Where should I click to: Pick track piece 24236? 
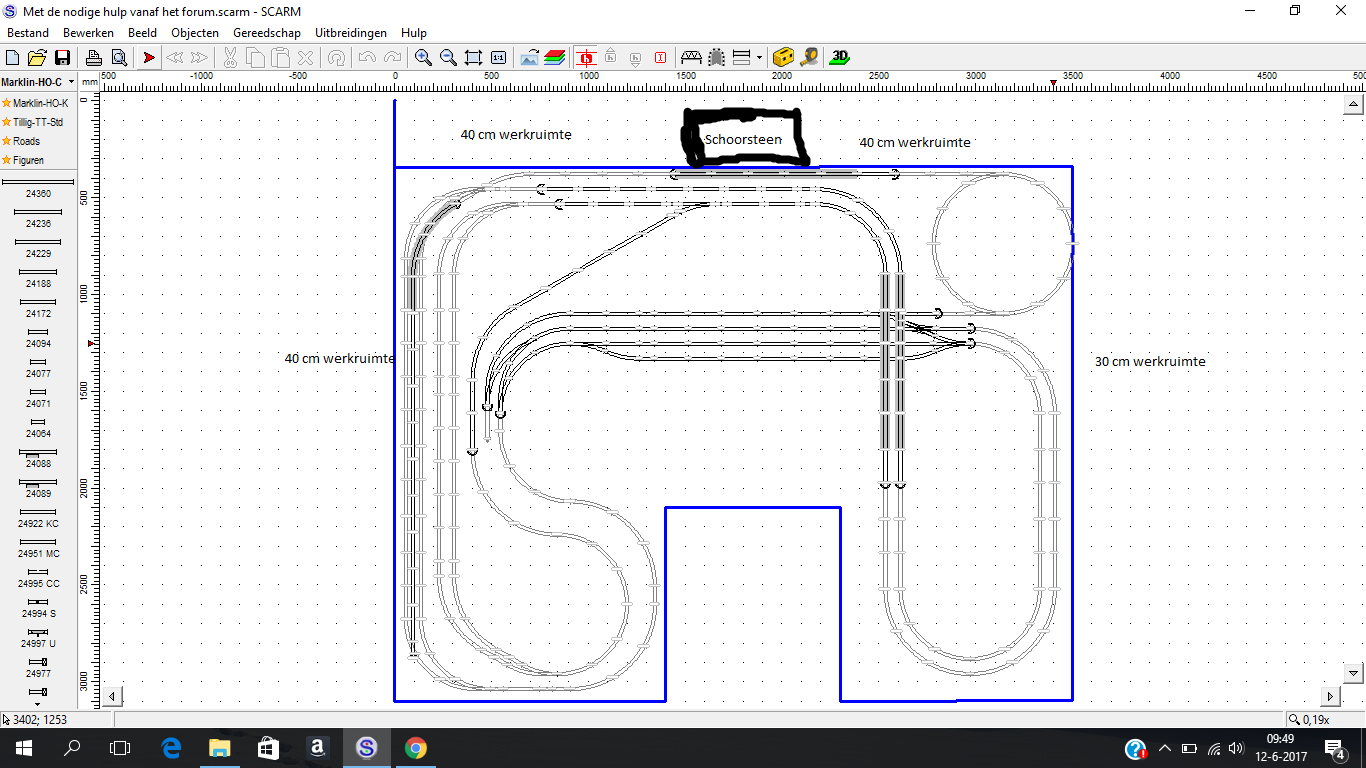[x=38, y=217]
